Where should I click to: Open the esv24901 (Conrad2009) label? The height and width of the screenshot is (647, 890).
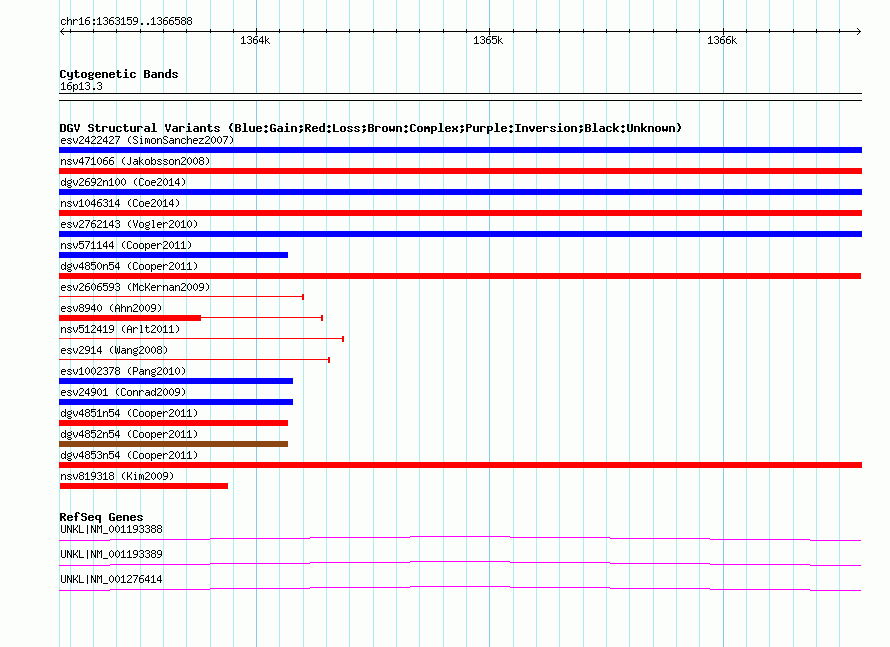tap(123, 392)
